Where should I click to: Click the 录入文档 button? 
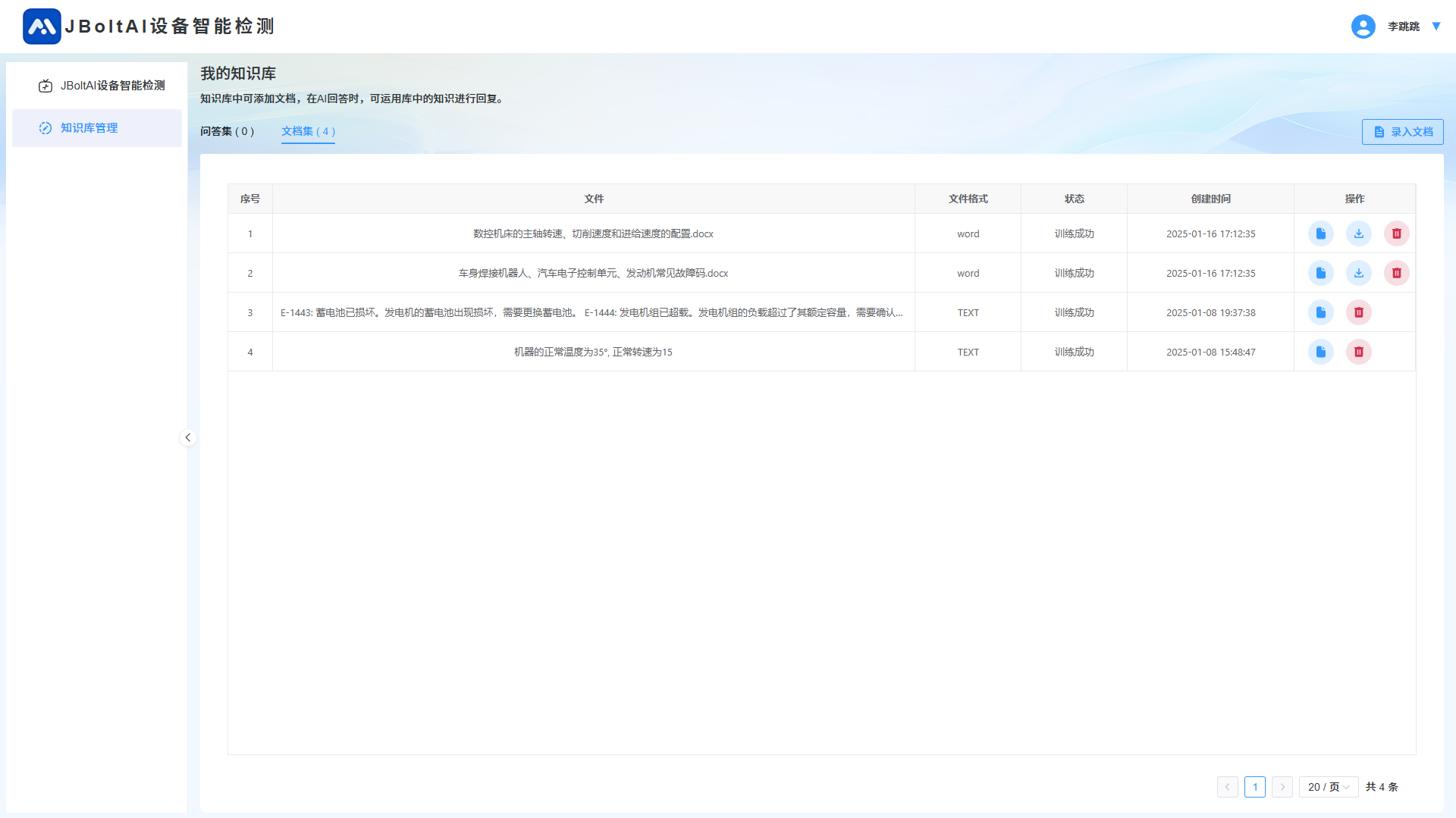pyautogui.click(x=1402, y=132)
